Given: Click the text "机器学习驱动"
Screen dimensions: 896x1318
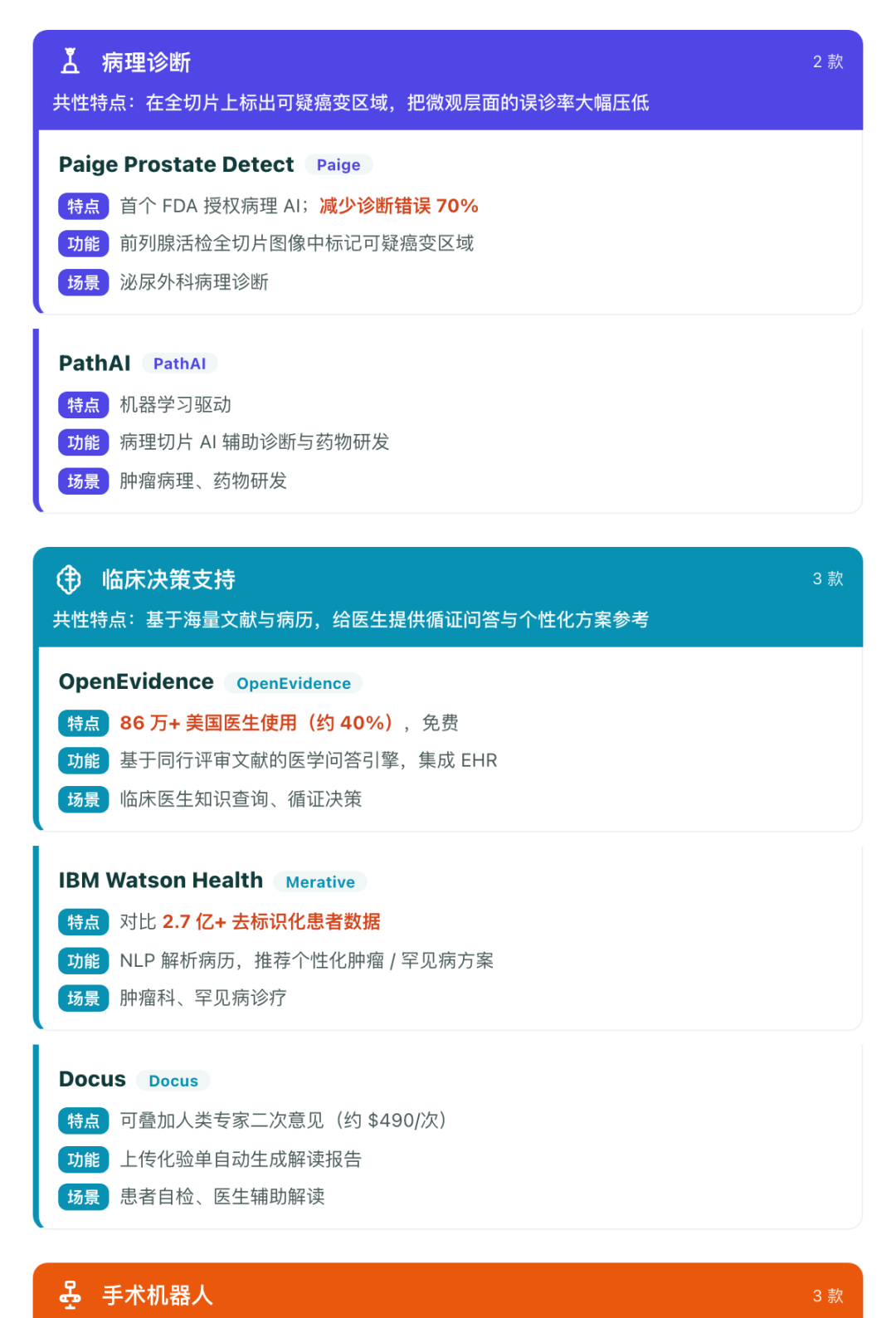Looking at the screenshot, I should click(175, 405).
